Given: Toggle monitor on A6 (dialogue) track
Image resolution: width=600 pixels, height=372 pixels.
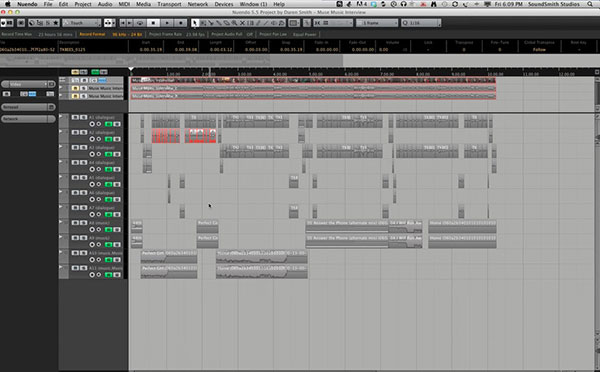Looking at the screenshot, I should coord(99,199).
